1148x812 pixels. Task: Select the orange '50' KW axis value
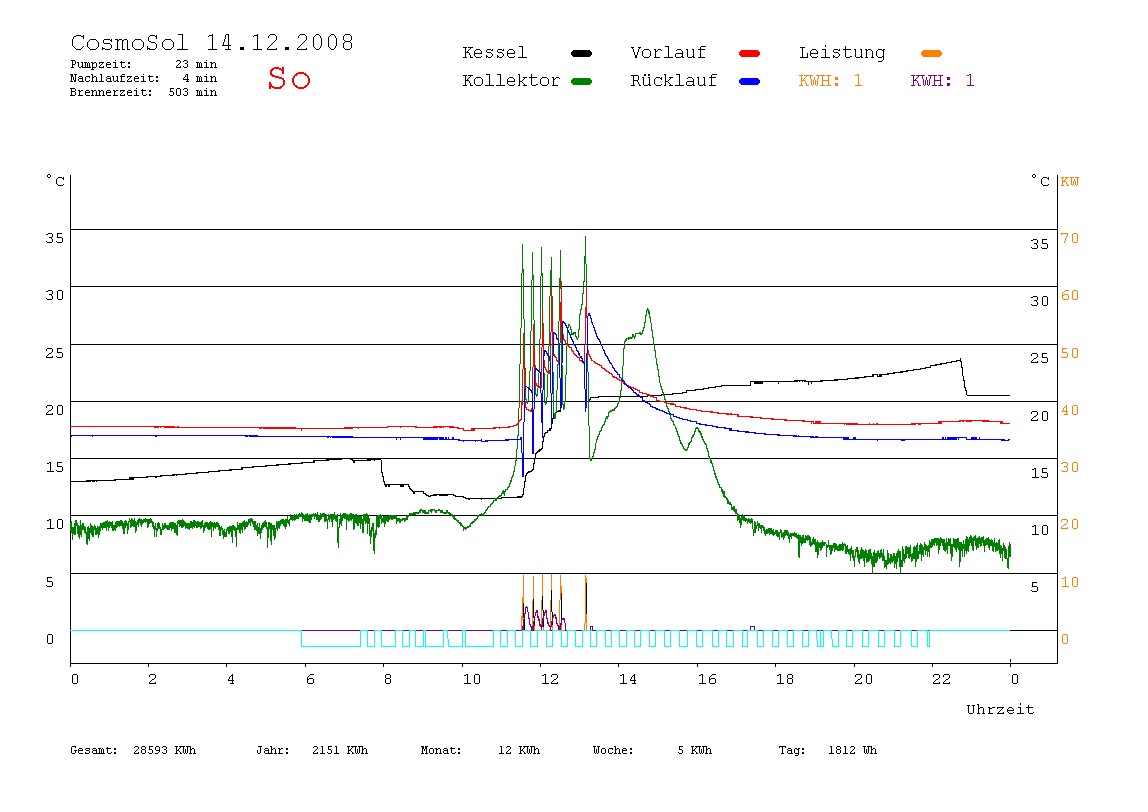1070,353
